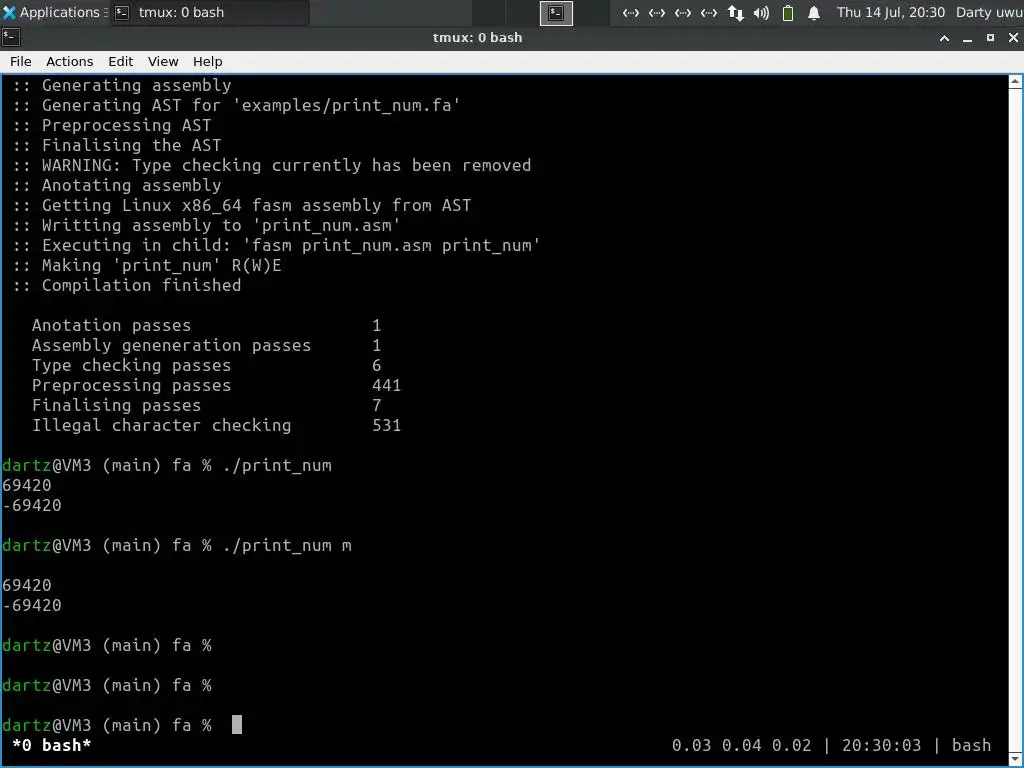Check the battery status icon

coord(788,13)
